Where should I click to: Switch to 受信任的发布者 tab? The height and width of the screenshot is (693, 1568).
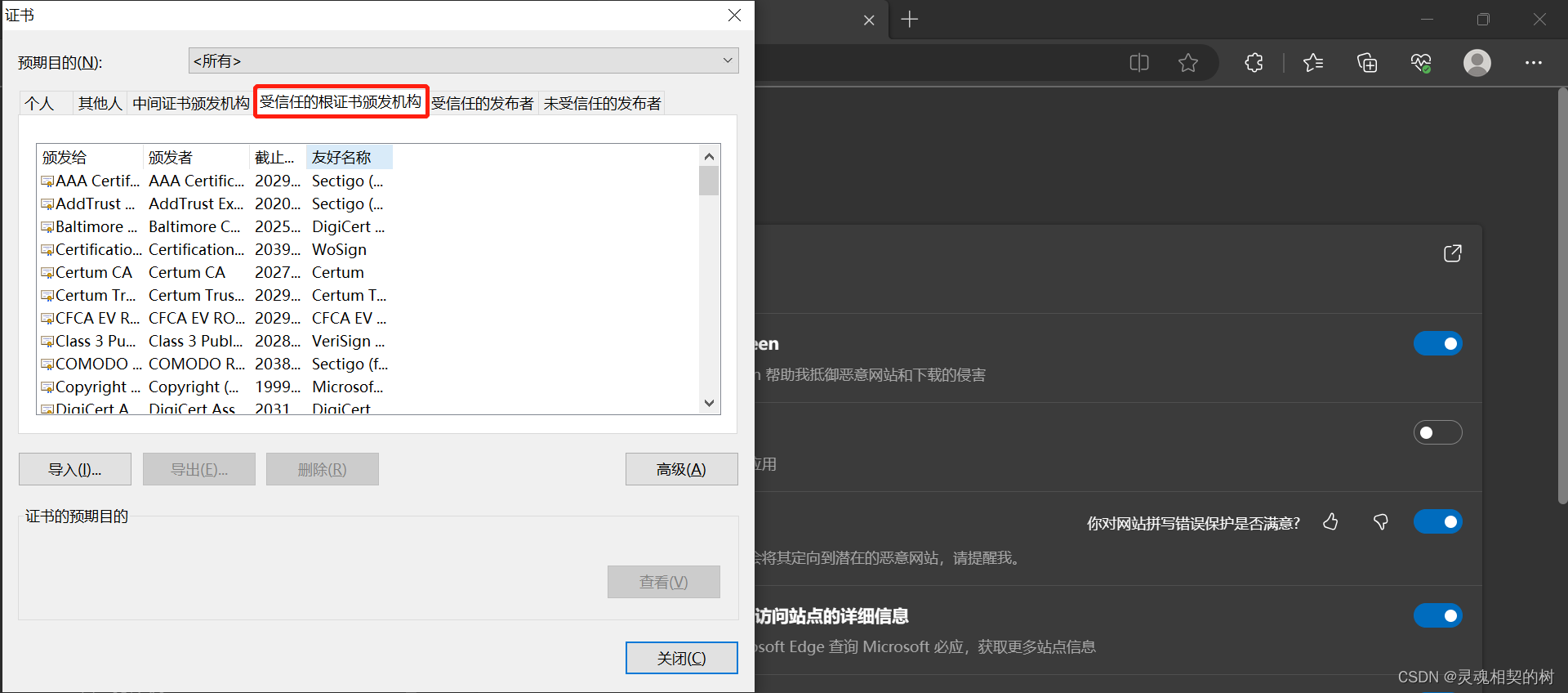(483, 104)
